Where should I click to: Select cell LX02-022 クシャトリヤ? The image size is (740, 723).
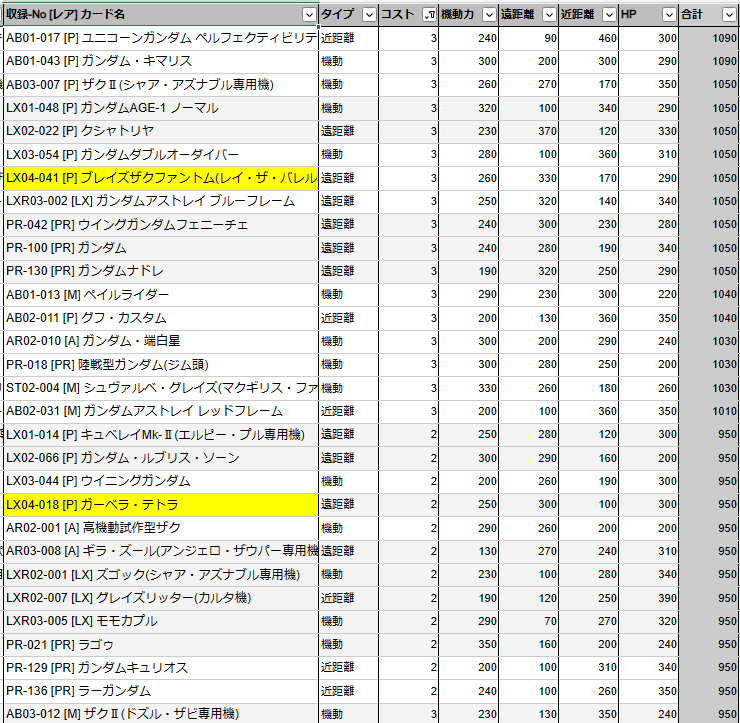[160, 131]
